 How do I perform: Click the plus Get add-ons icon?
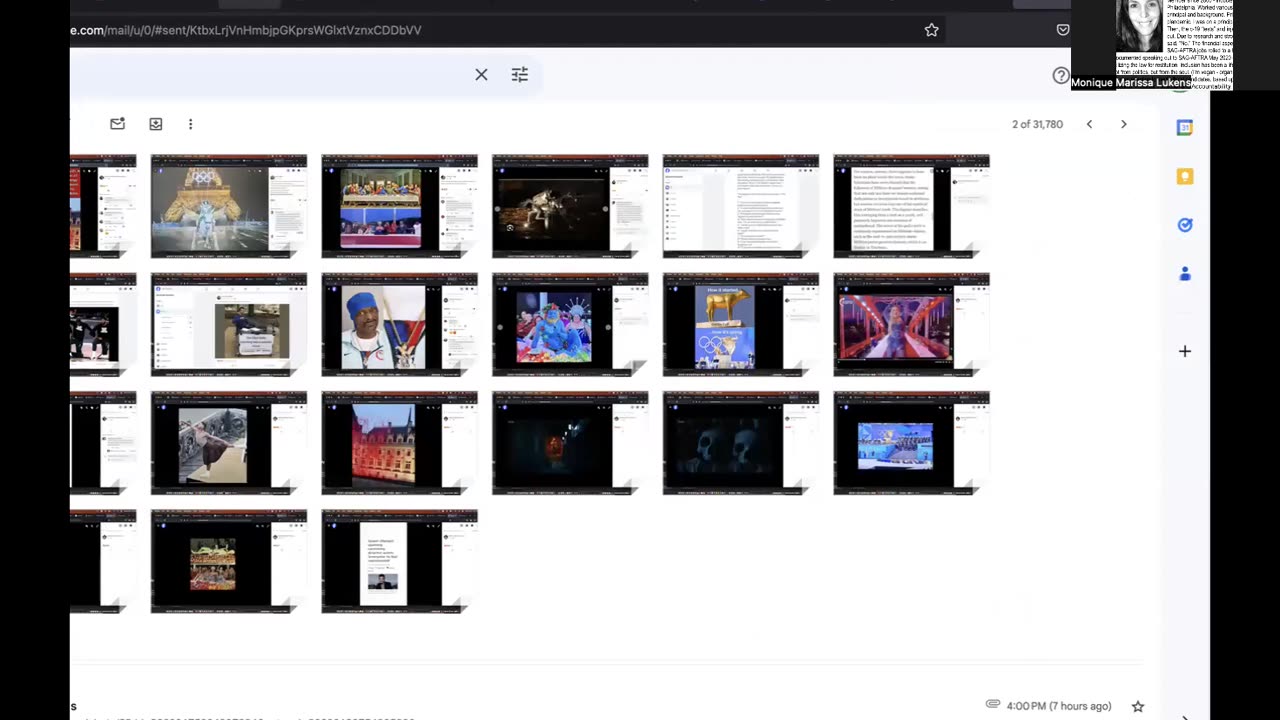pos(1185,351)
